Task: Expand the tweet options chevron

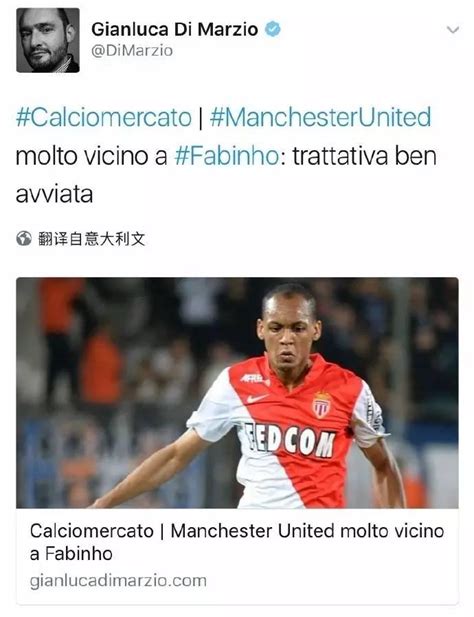Action: coord(453,30)
